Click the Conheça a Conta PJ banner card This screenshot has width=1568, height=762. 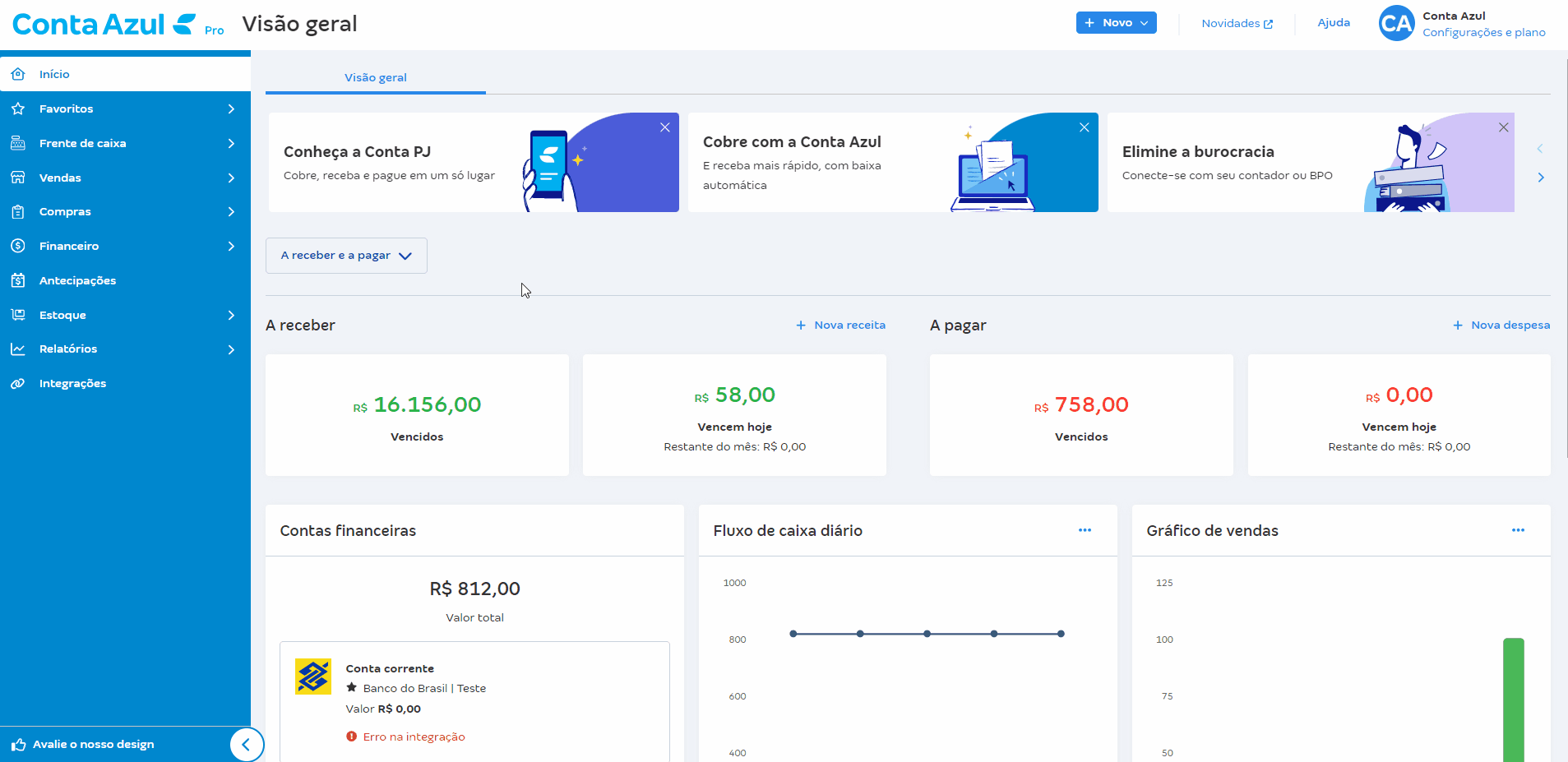point(474,163)
